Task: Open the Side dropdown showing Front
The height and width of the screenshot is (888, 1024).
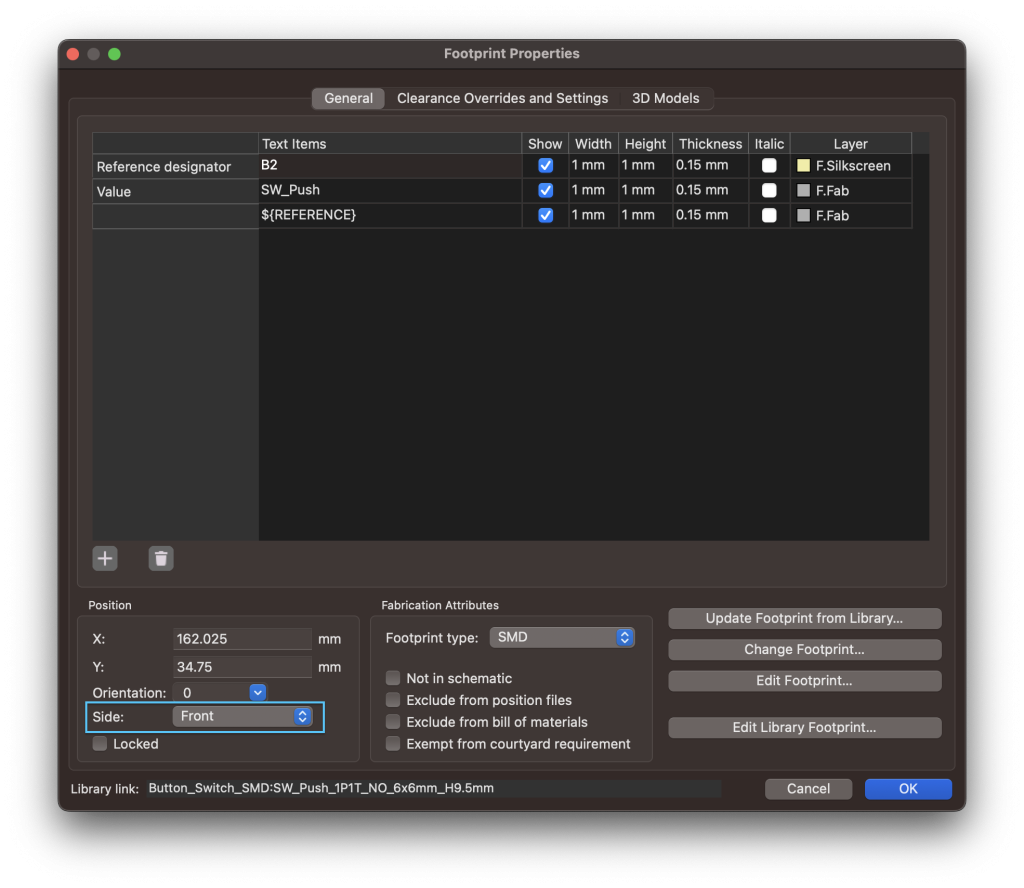Action: click(242, 716)
